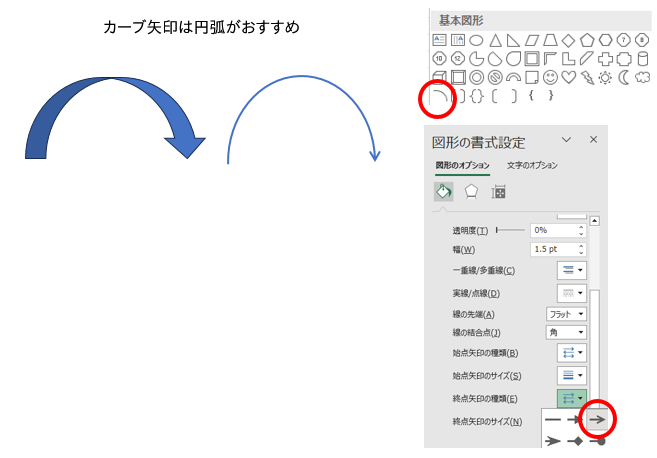Increase line width with the up stepper

pos(581,246)
